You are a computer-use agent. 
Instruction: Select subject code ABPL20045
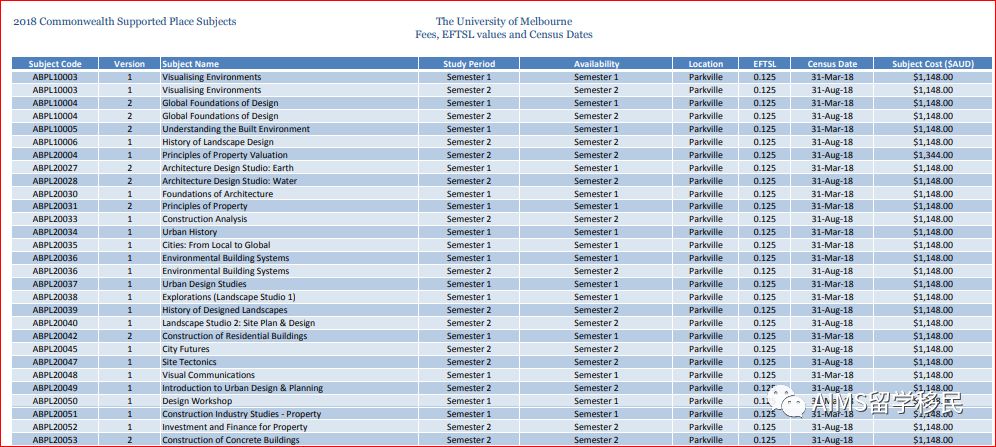pyautogui.click(x=55, y=349)
